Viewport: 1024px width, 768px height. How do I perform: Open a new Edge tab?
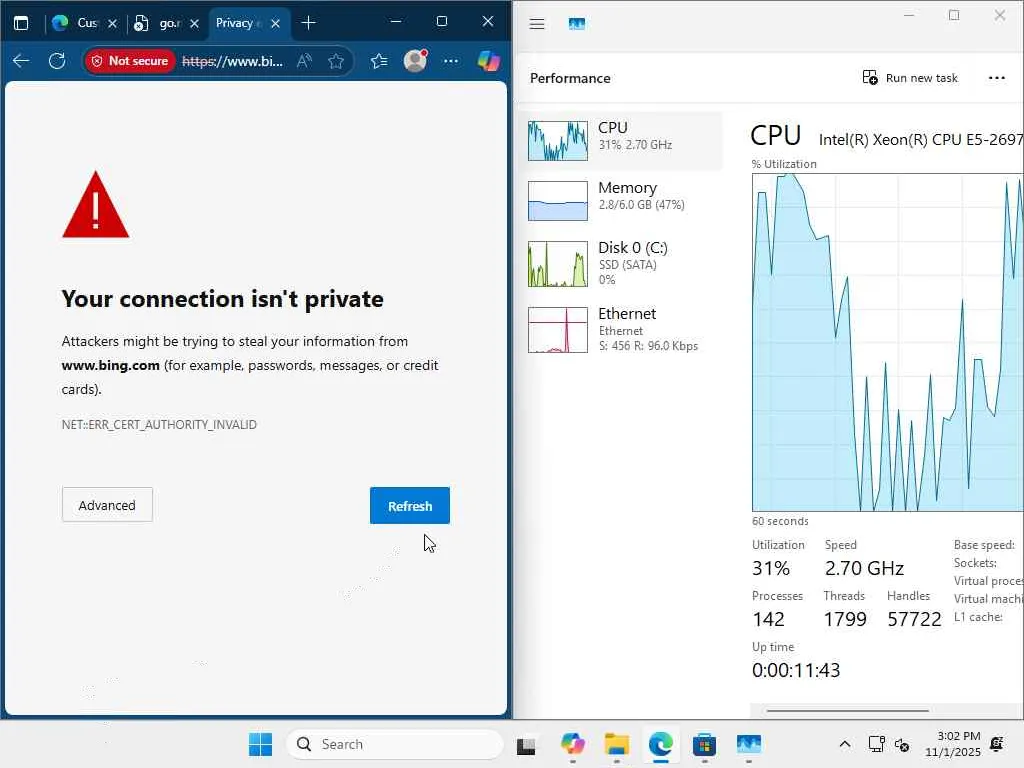click(x=308, y=23)
